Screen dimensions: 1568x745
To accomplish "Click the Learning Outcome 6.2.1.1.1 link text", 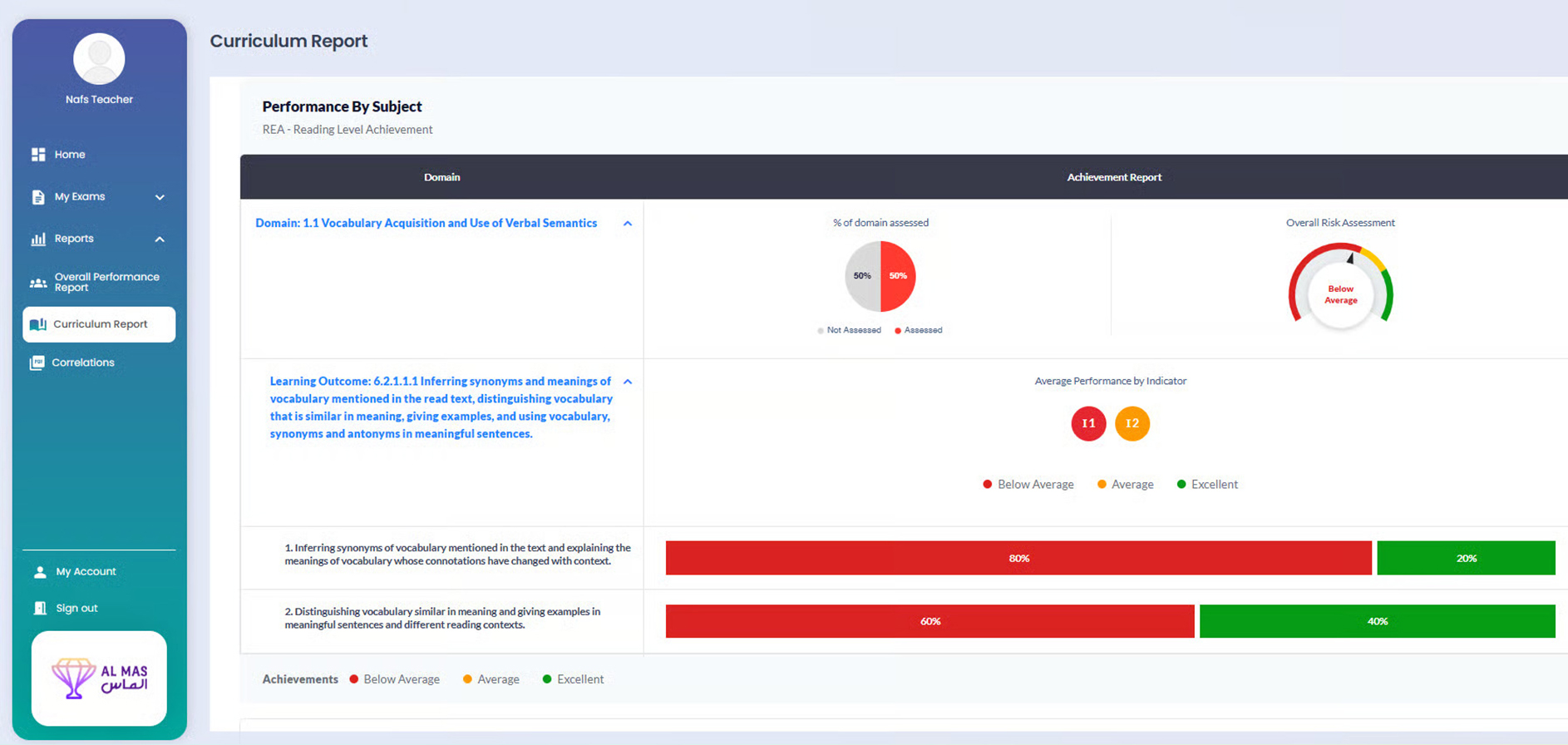I will [441, 407].
